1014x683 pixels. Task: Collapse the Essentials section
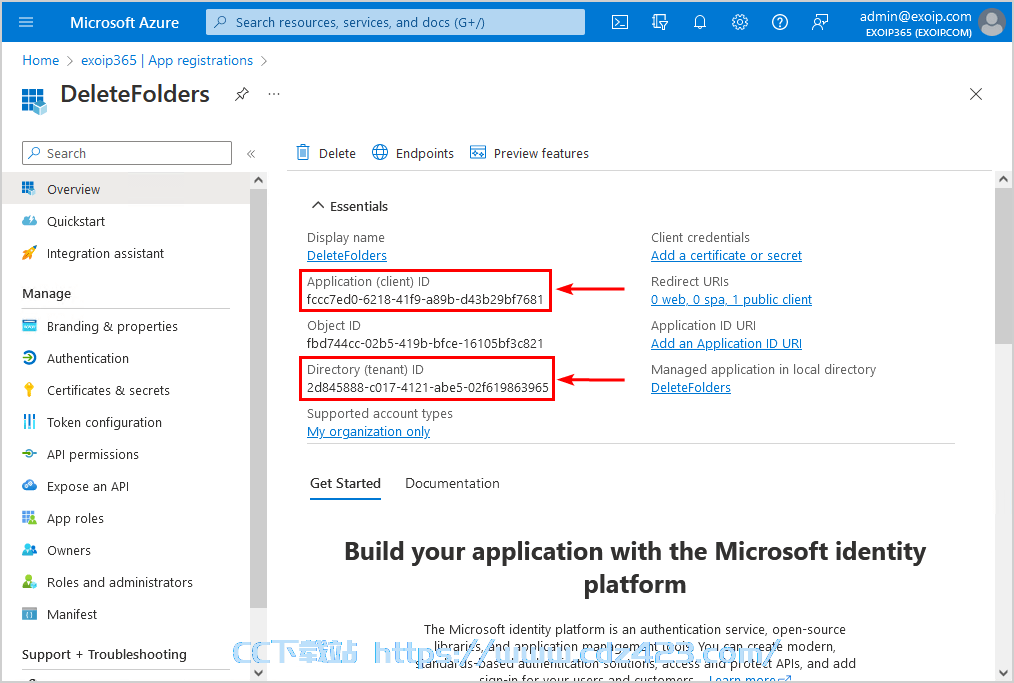[318, 206]
